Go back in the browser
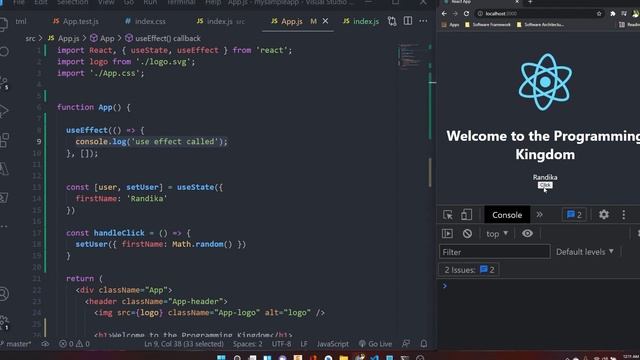Viewport: 640px width, 360px height. [444, 13]
